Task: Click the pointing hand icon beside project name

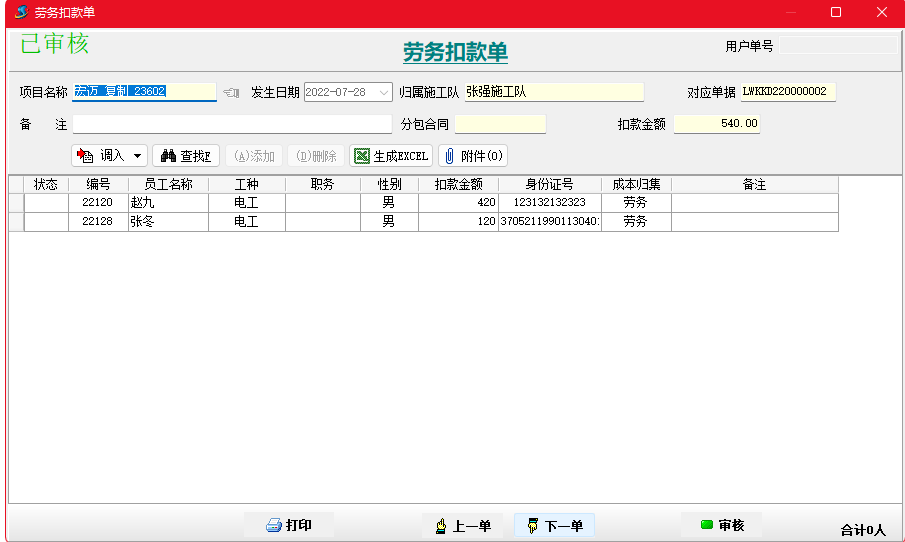Action: point(231,92)
